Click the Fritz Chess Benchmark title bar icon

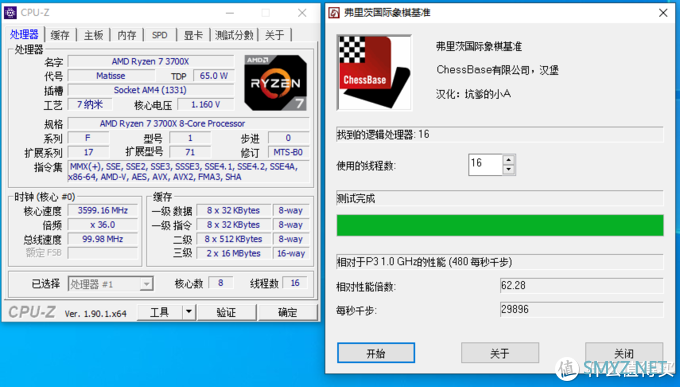click(x=334, y=13)
